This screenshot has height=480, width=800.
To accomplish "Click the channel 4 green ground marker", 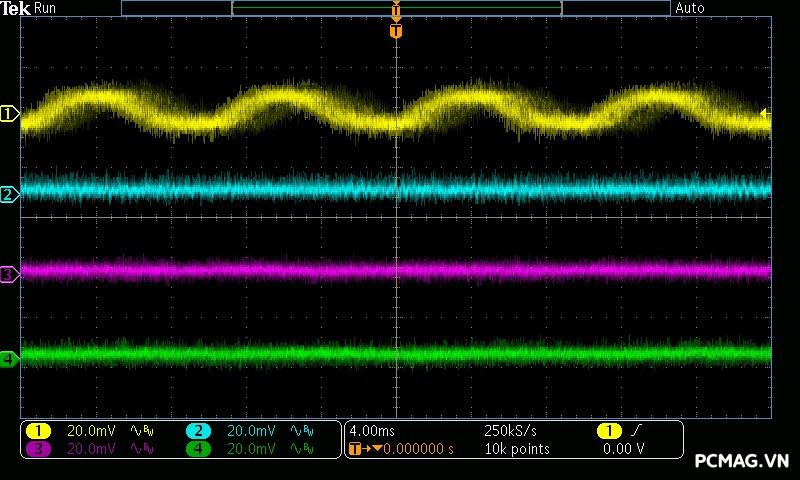I will coord(9,359).
